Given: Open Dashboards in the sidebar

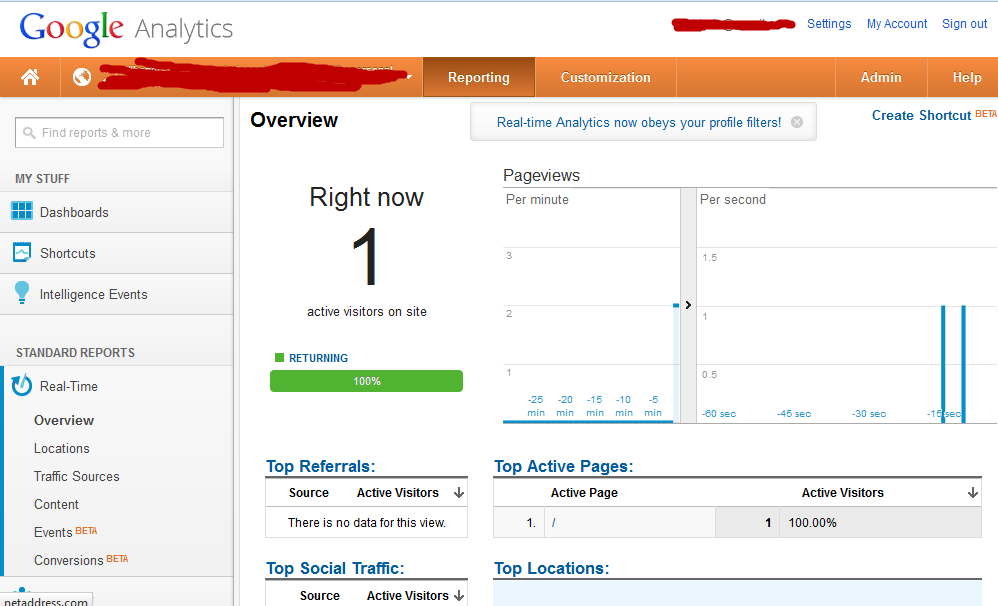Looking at the screenshot, I should (116, 212).
